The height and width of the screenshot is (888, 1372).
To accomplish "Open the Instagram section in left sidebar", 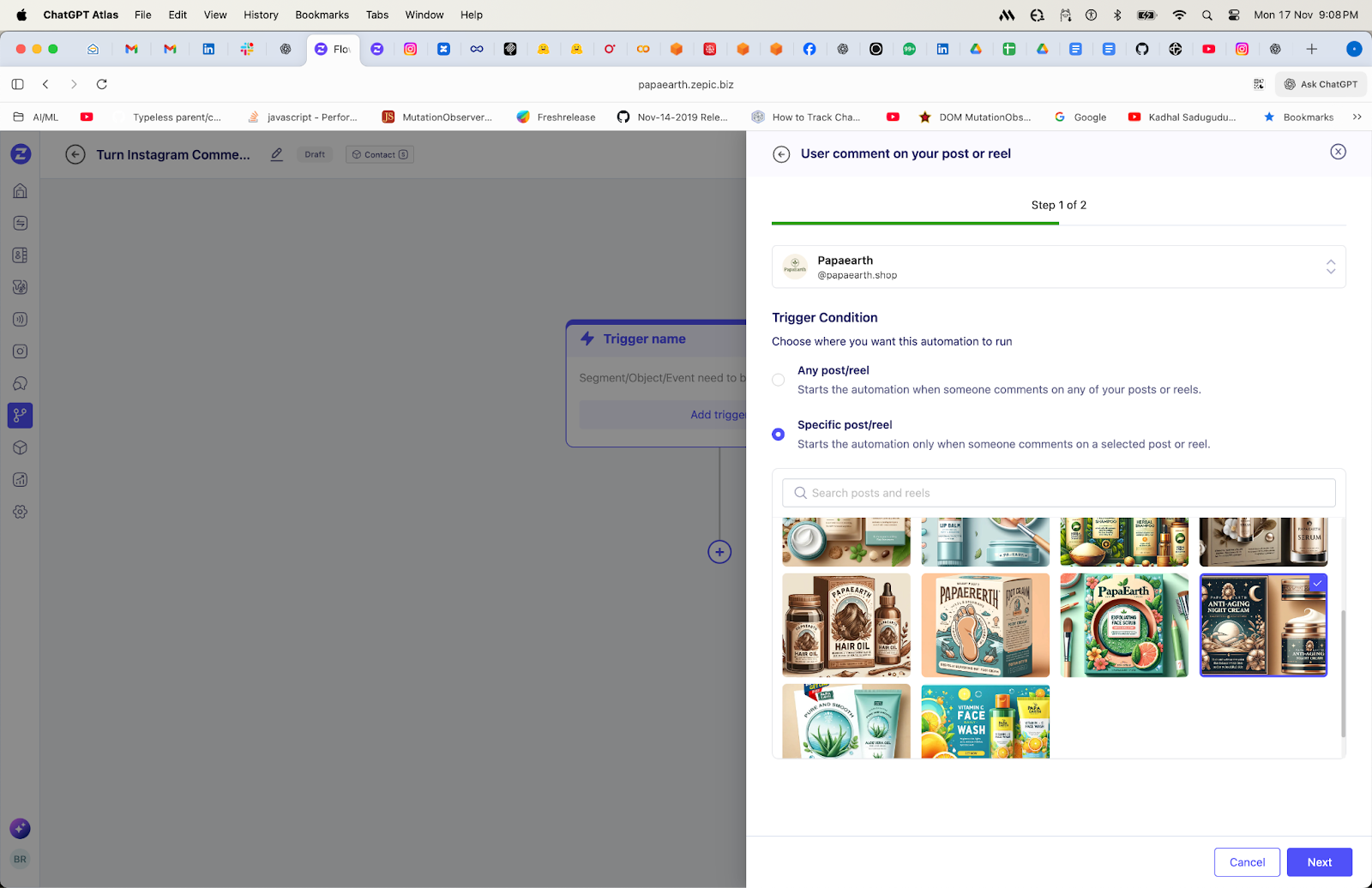I will click(x=21, y=351).
